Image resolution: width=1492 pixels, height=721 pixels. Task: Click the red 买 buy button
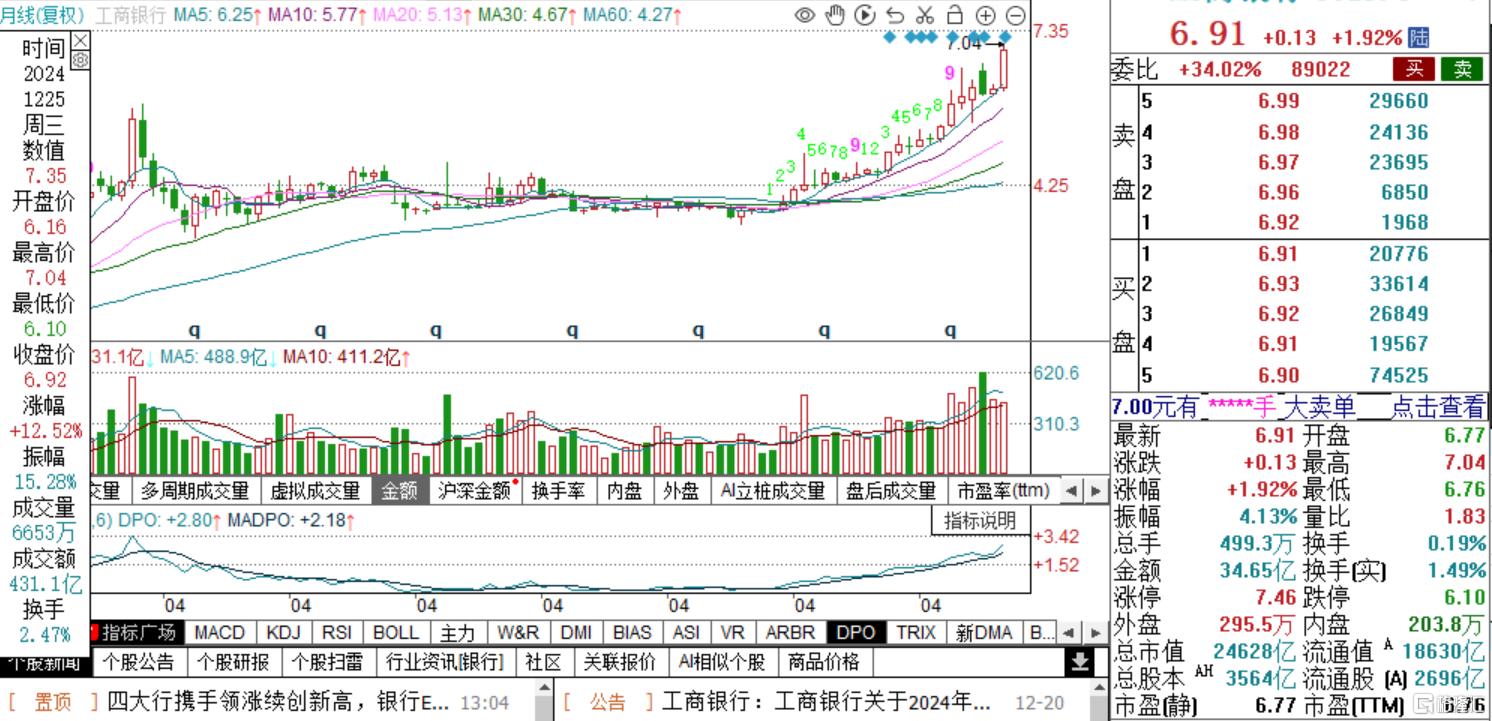tap(1414, 69)
